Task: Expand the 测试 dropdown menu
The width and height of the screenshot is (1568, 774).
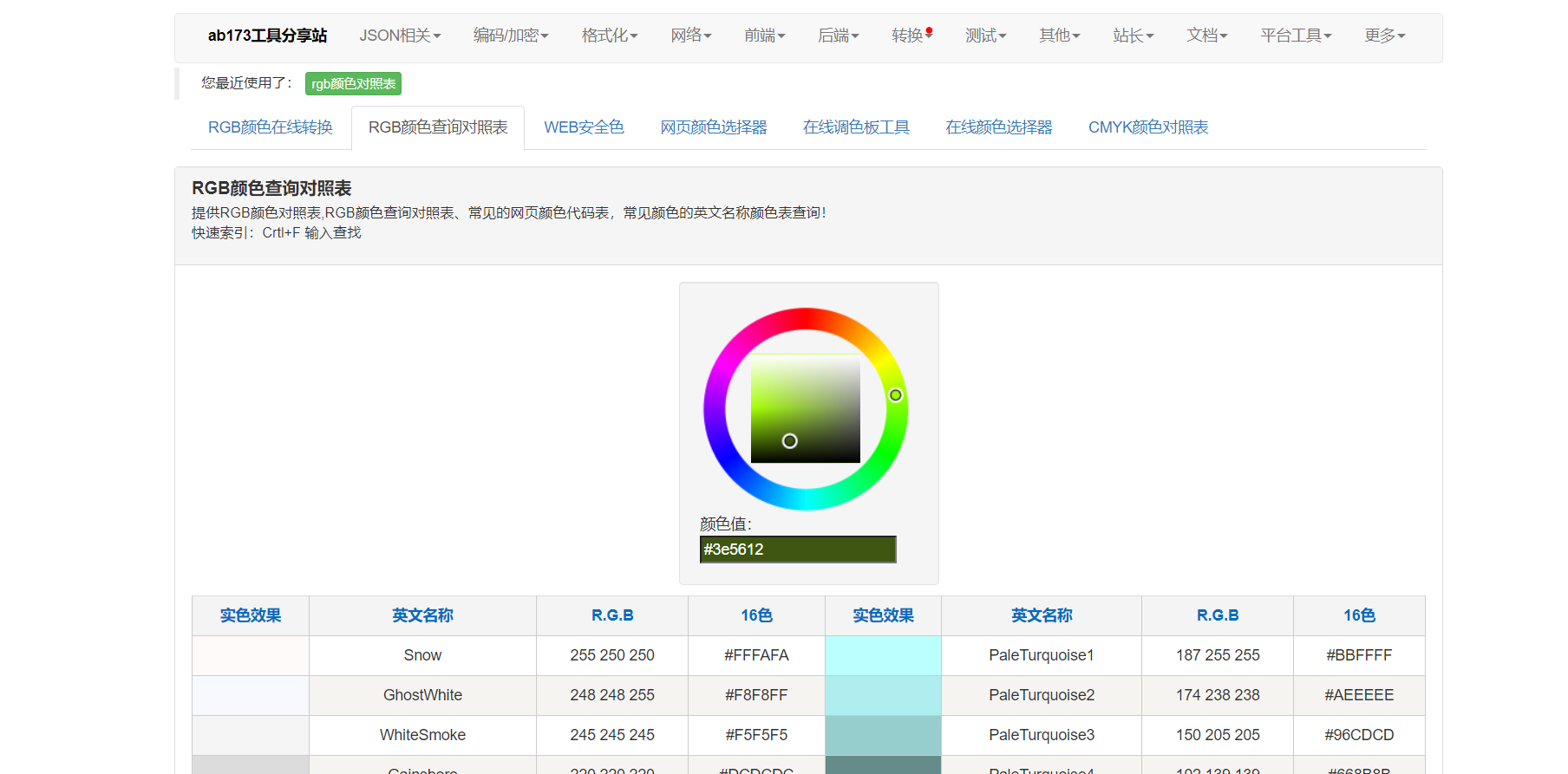Action: pos(986,36)
